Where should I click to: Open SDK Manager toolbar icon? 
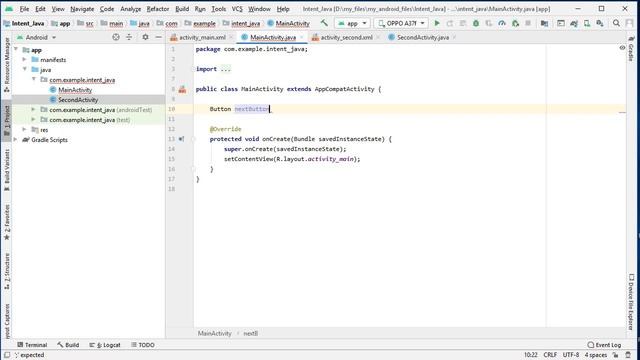tap(600, 23)
